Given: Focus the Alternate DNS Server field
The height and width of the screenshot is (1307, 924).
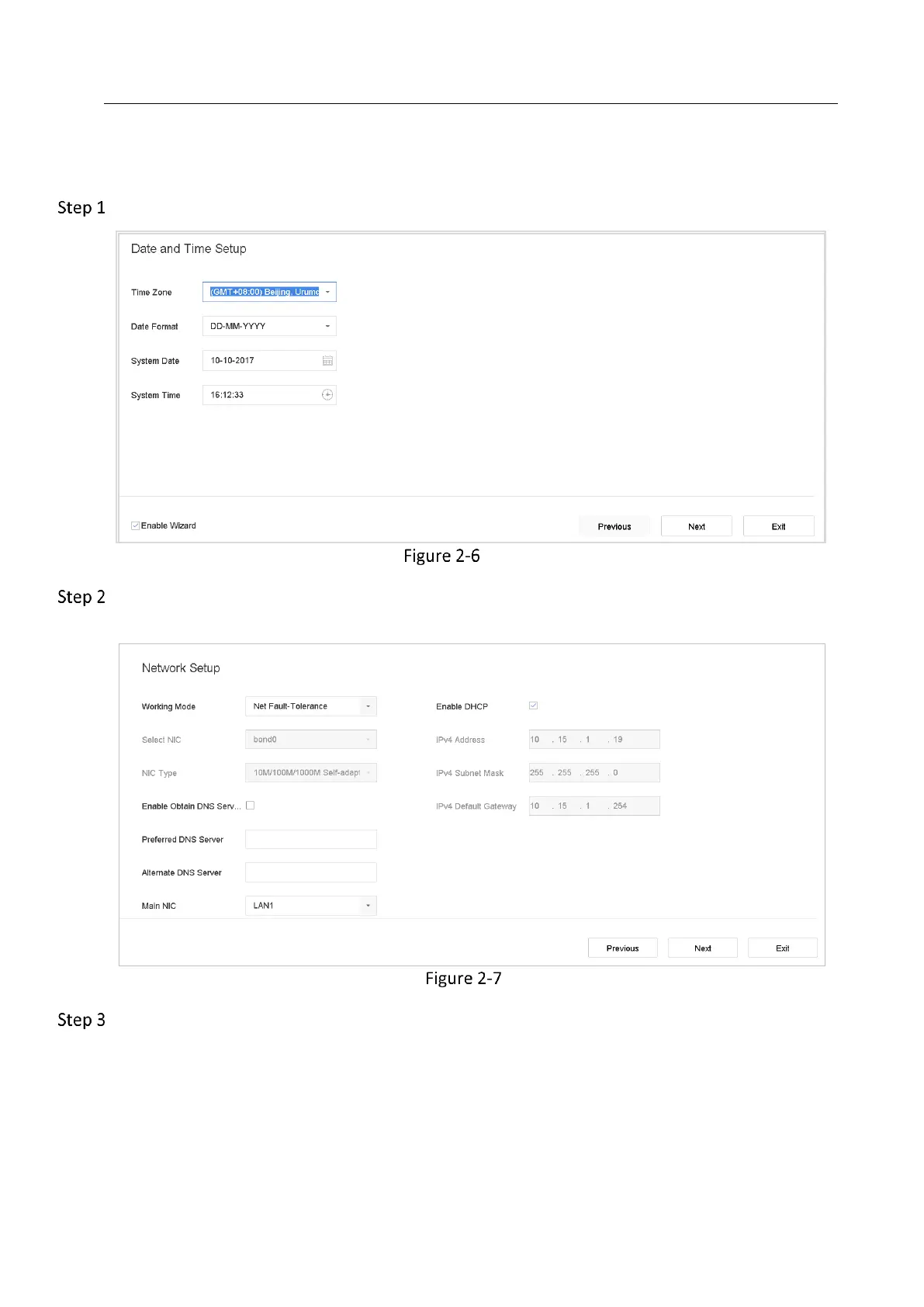Looking at the screenshot, I should pos(310,873).
